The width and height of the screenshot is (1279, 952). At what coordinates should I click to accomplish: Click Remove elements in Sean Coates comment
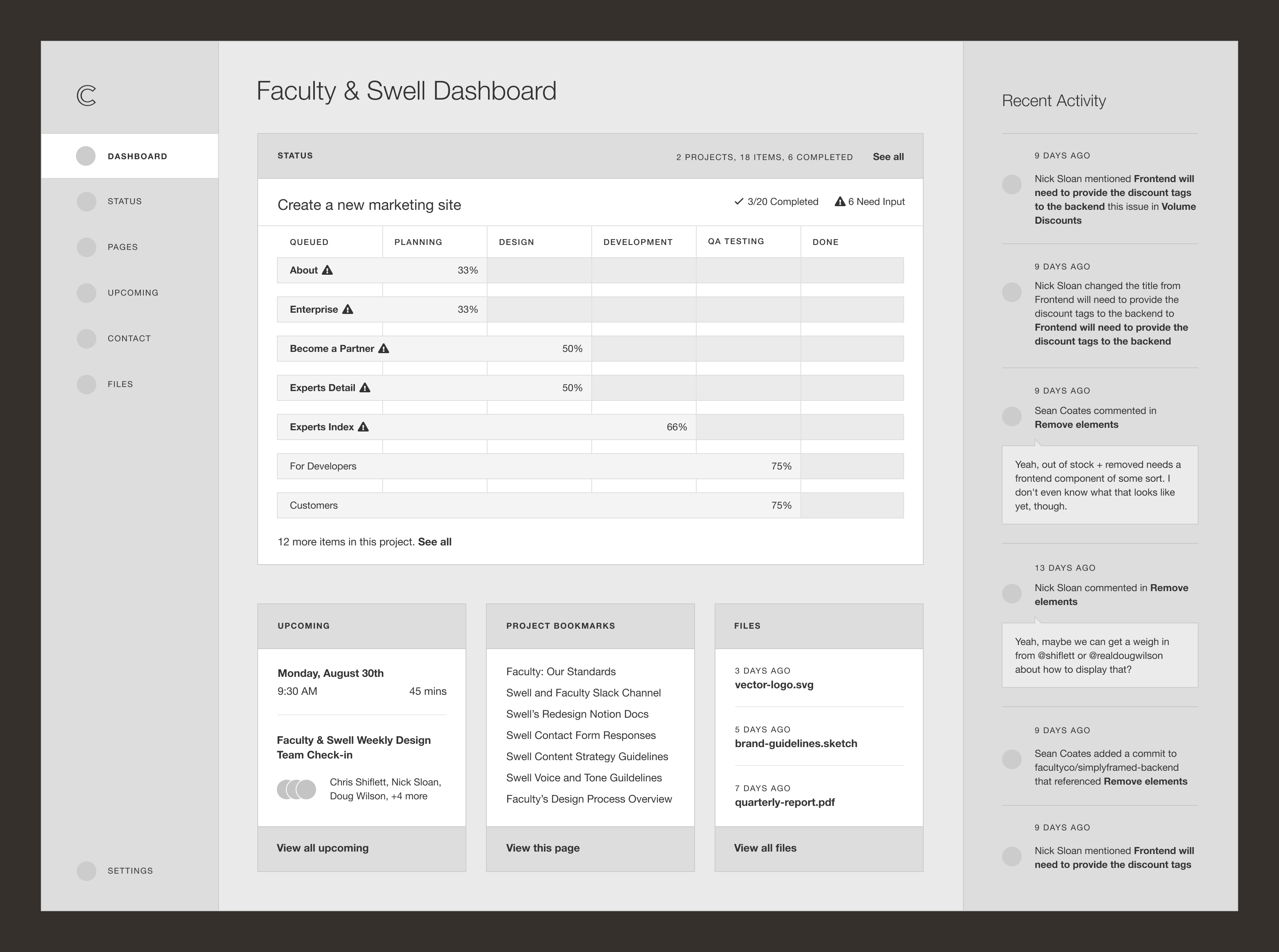1076,425
